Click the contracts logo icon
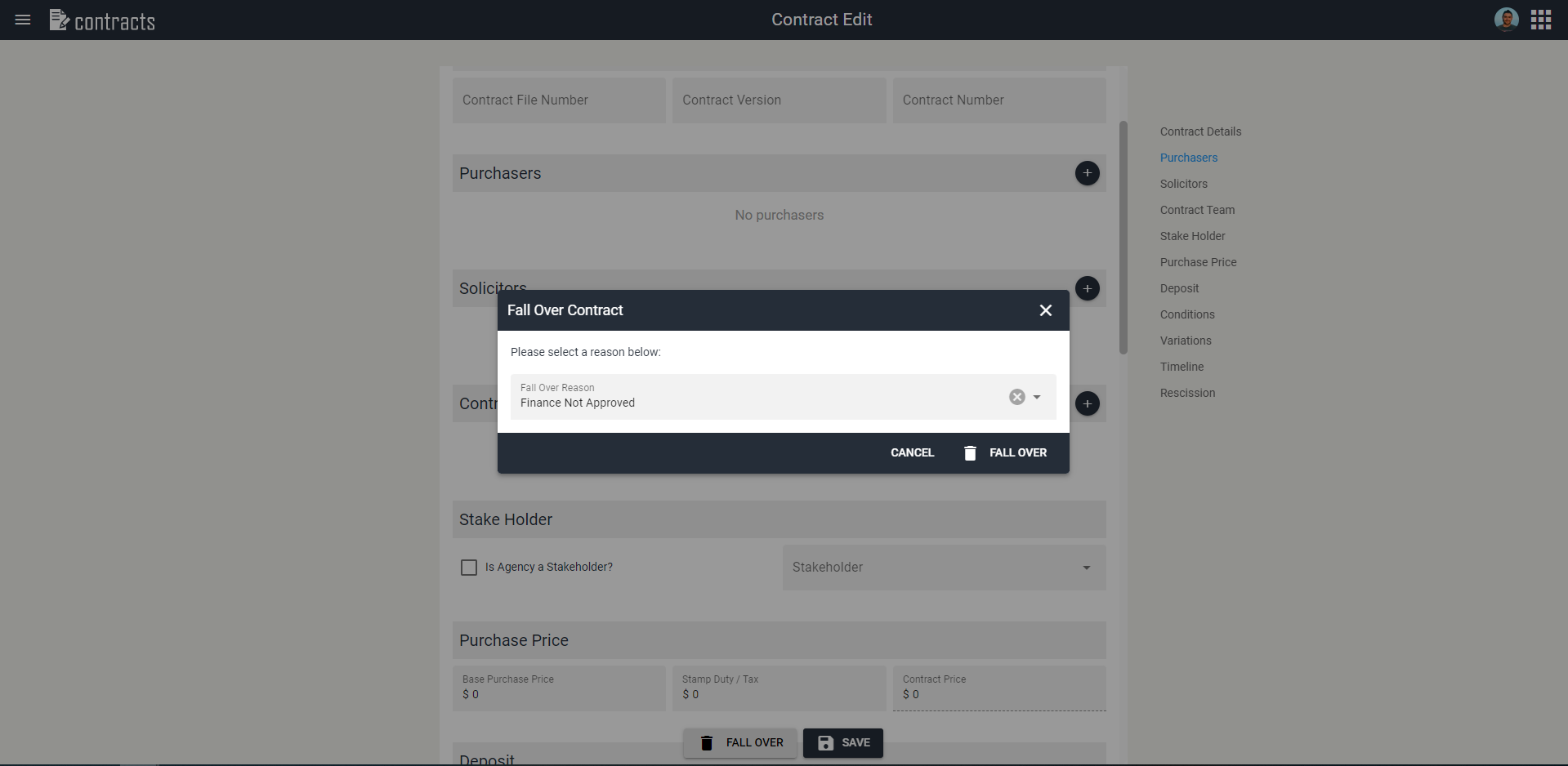 [59, 20]
